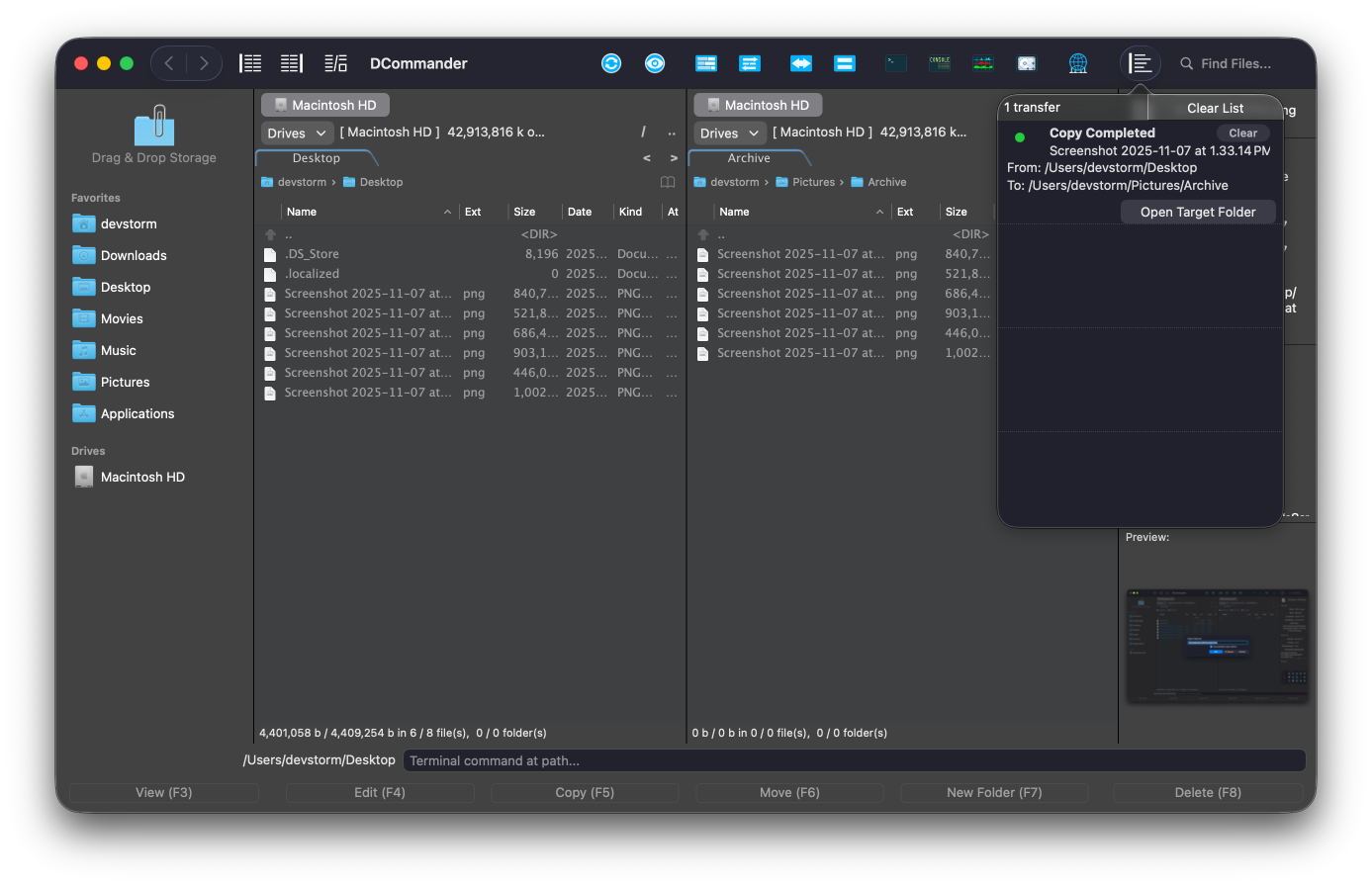
Task: Click the blue sync/refresh toolbar icon
Action: pyautogui.click(x=611, y=63)
